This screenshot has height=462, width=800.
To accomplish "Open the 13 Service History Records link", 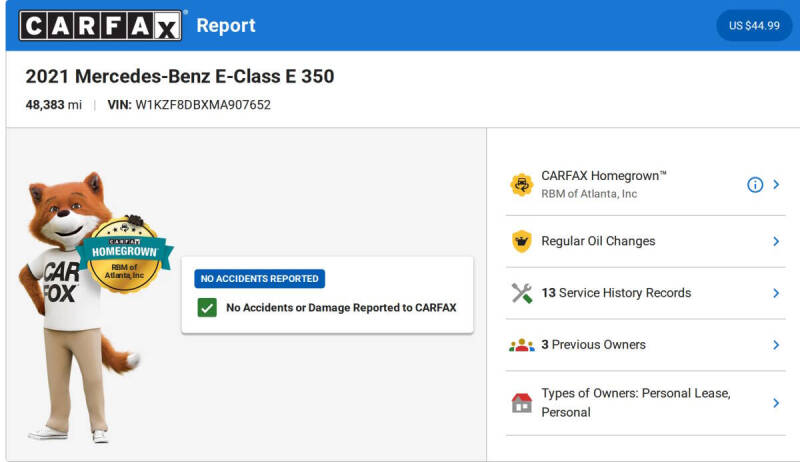I will [616, 293].
